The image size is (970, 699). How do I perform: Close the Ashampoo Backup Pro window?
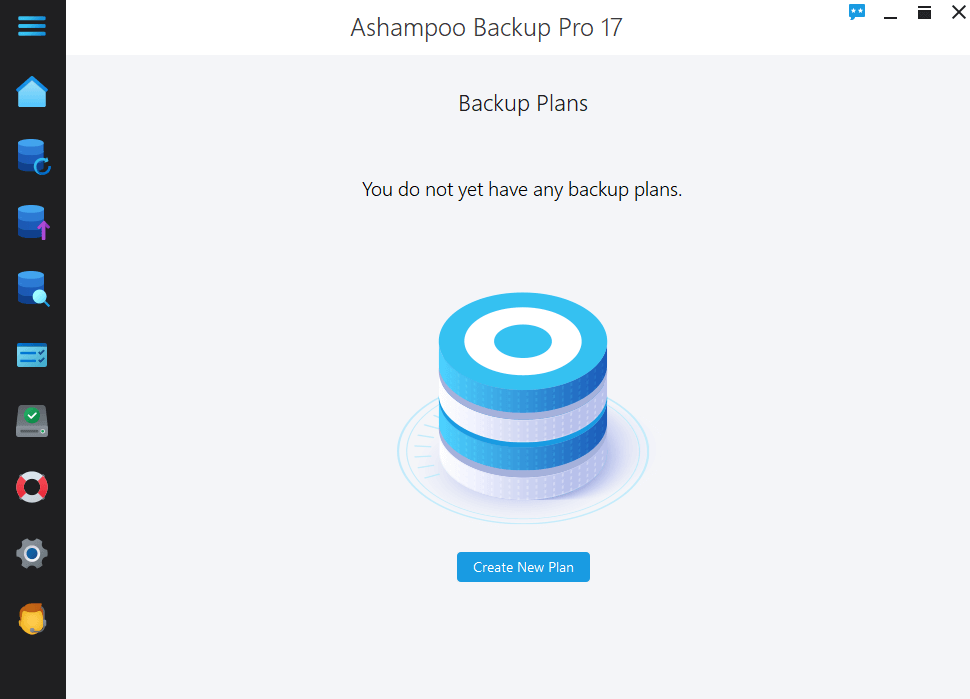click(957, 12)
